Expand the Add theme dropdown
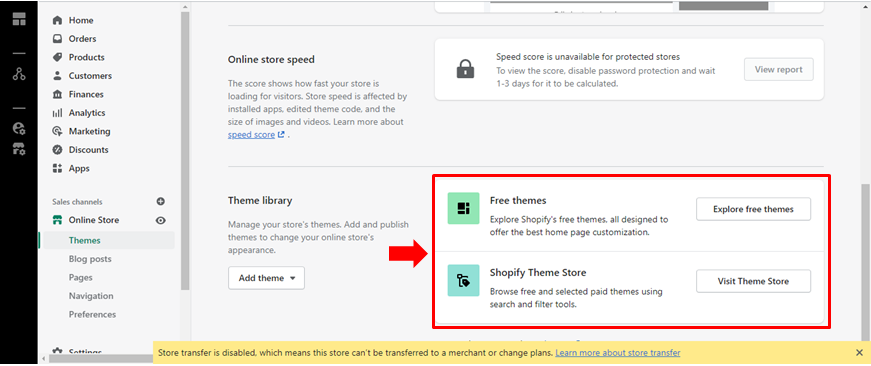871x366 pixels. [266, 278]
